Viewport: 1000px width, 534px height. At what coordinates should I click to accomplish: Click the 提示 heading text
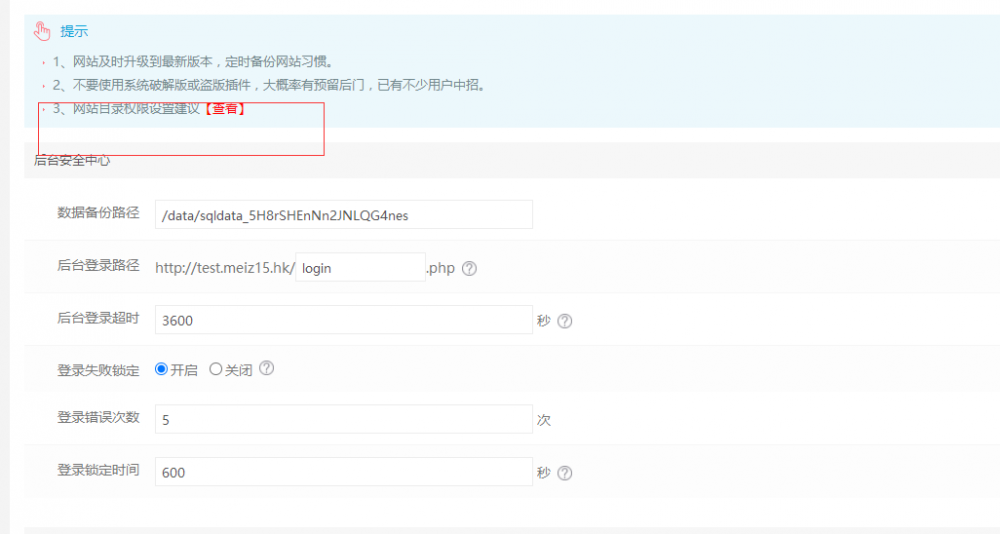[74, 31]
